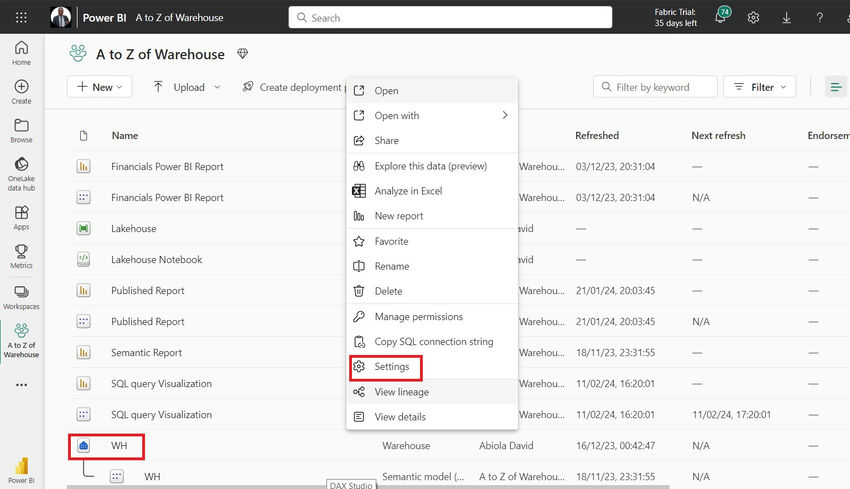This screenshot has width=850, height=489.
Task: Expand the Open with submenu
Action: (431, 116)
